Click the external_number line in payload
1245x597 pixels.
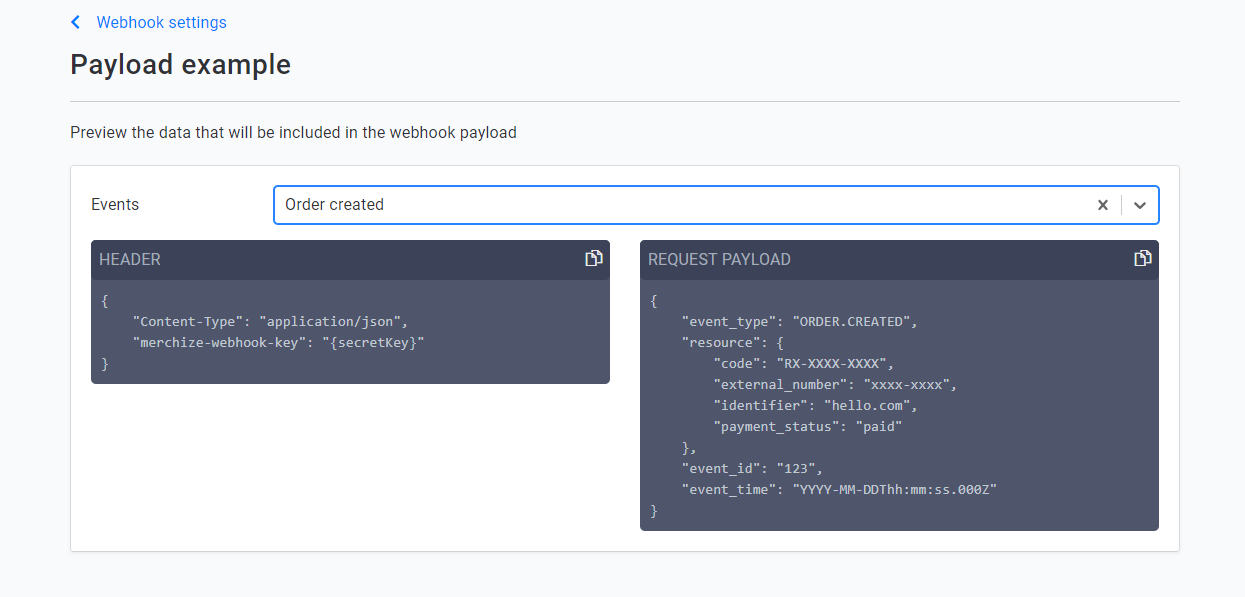pos(836,385)
